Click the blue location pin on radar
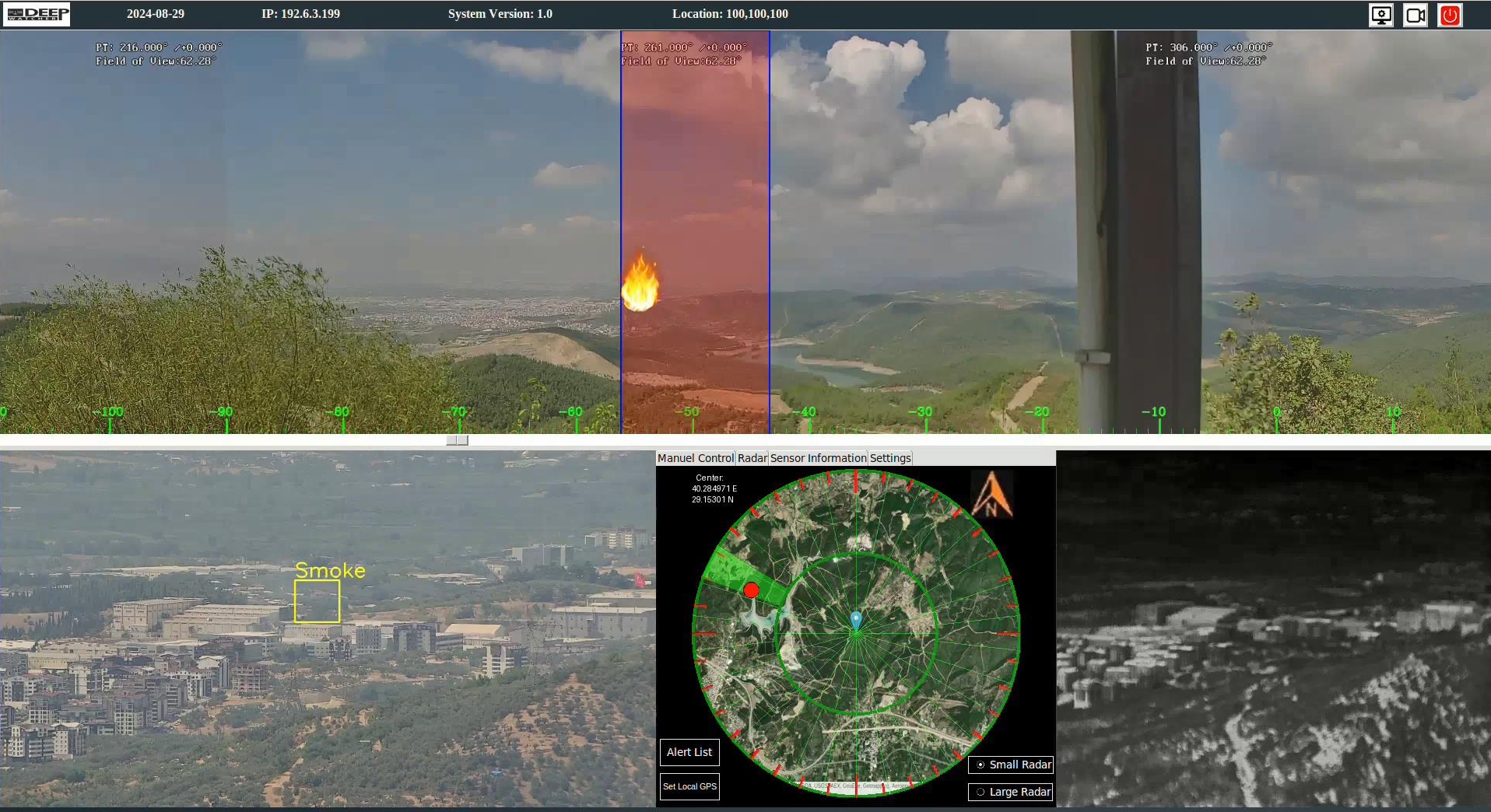The height and width of the screenshot is (812, 1491). [x=856, y=620]
